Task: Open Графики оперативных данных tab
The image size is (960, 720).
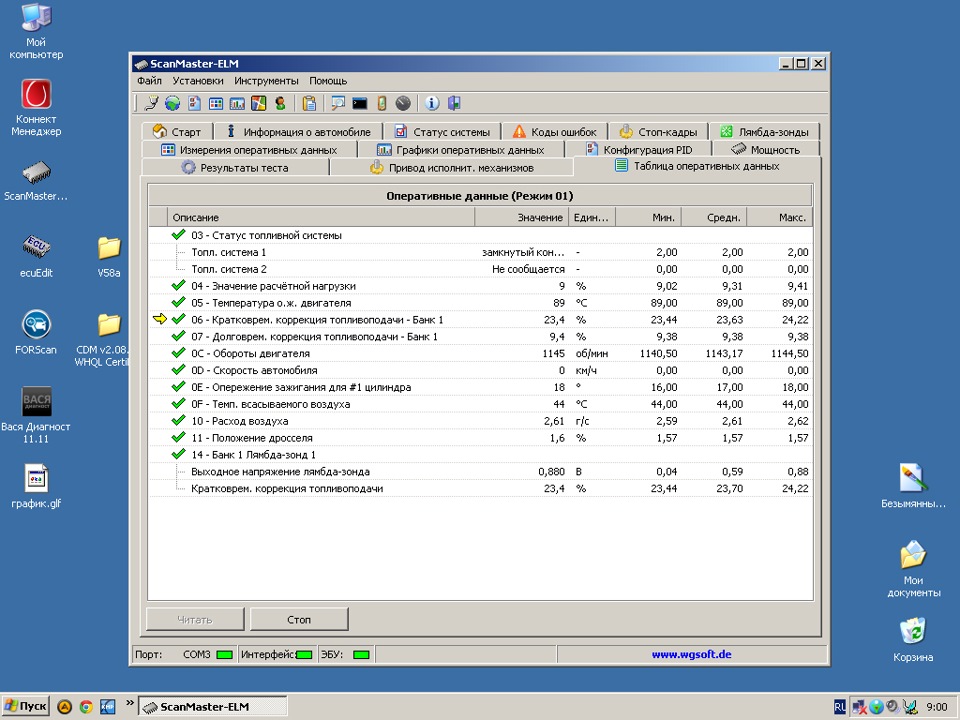Action: click(x=461, y=149)
